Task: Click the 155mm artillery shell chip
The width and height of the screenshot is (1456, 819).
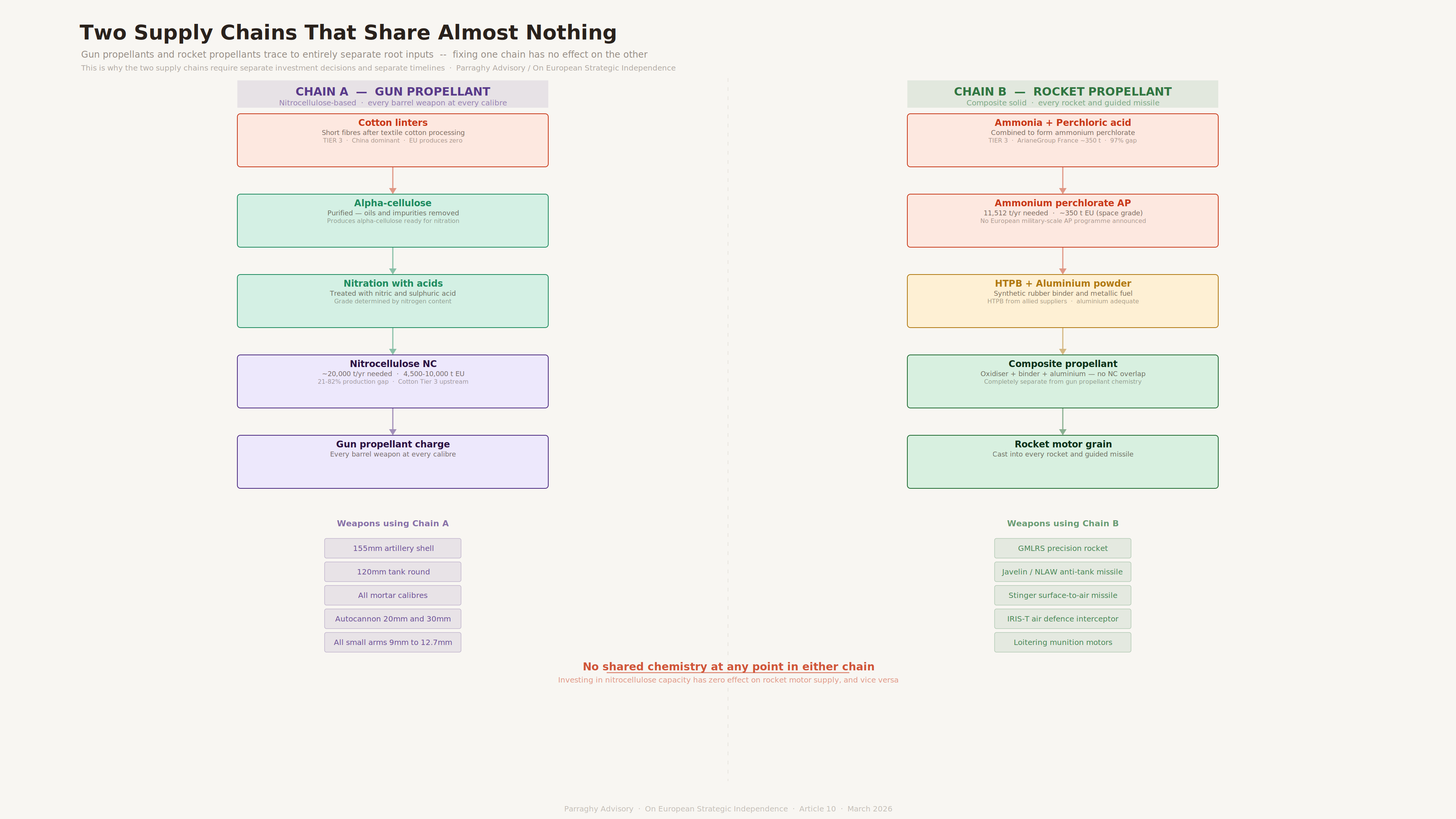Action: click(x=393, y=548)
